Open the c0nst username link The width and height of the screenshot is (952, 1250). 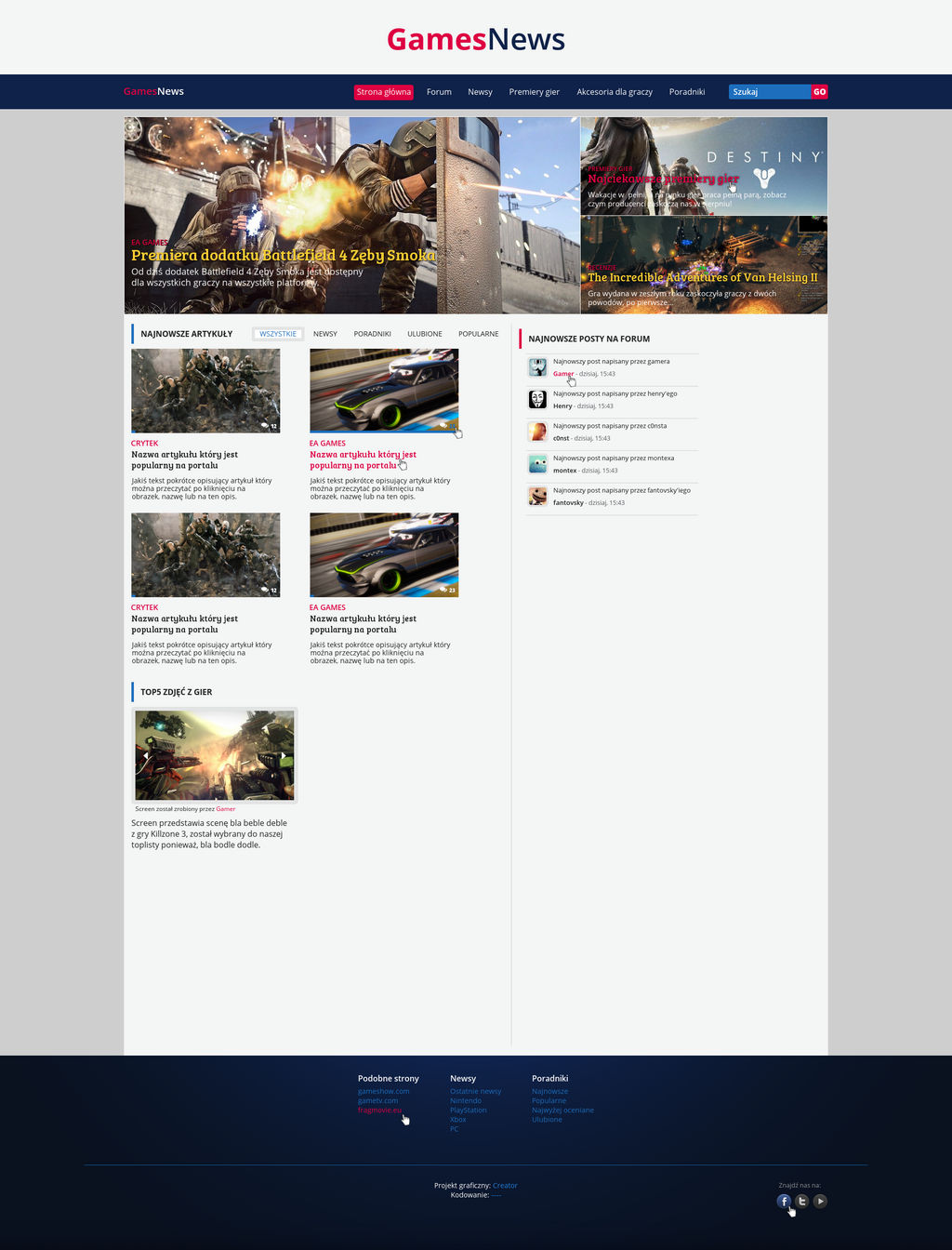(562, 438)
